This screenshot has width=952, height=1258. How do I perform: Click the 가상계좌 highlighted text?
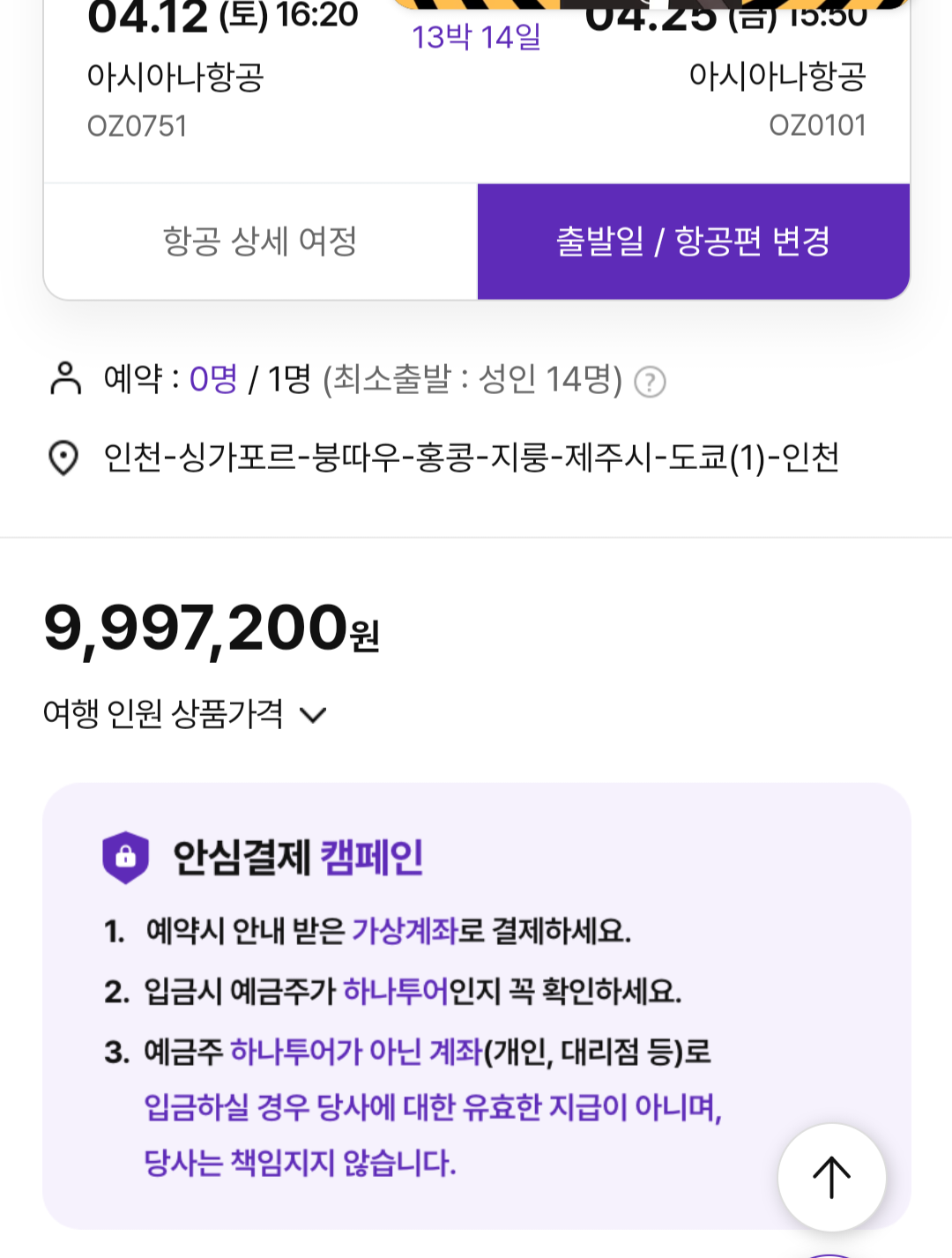tap(405, 931)
